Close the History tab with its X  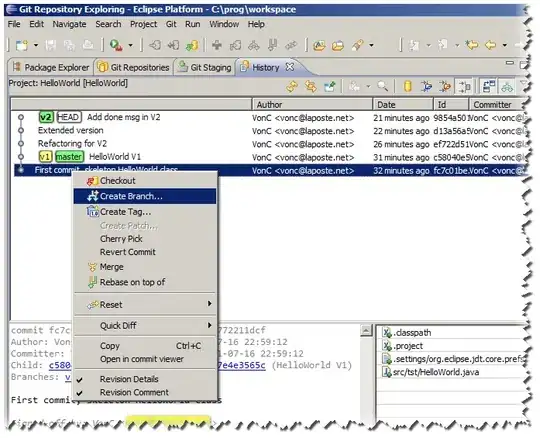point(290,67)
